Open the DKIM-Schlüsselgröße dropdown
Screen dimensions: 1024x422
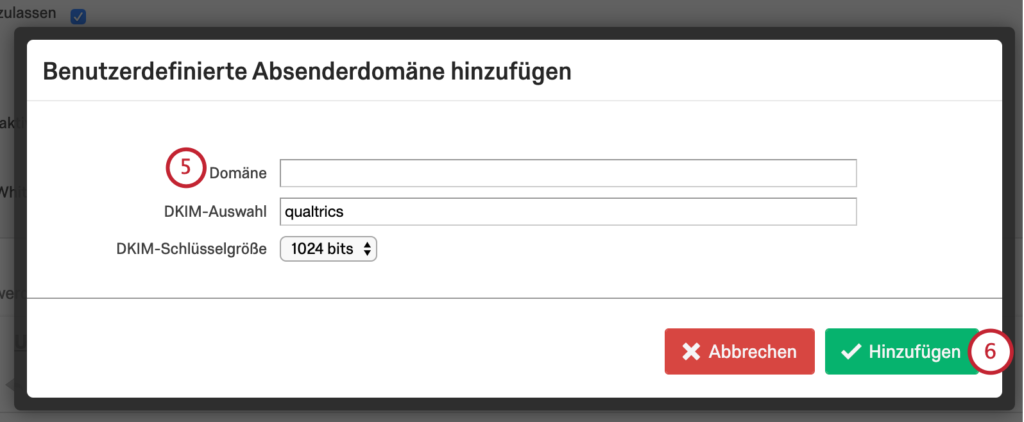[328, 249]
